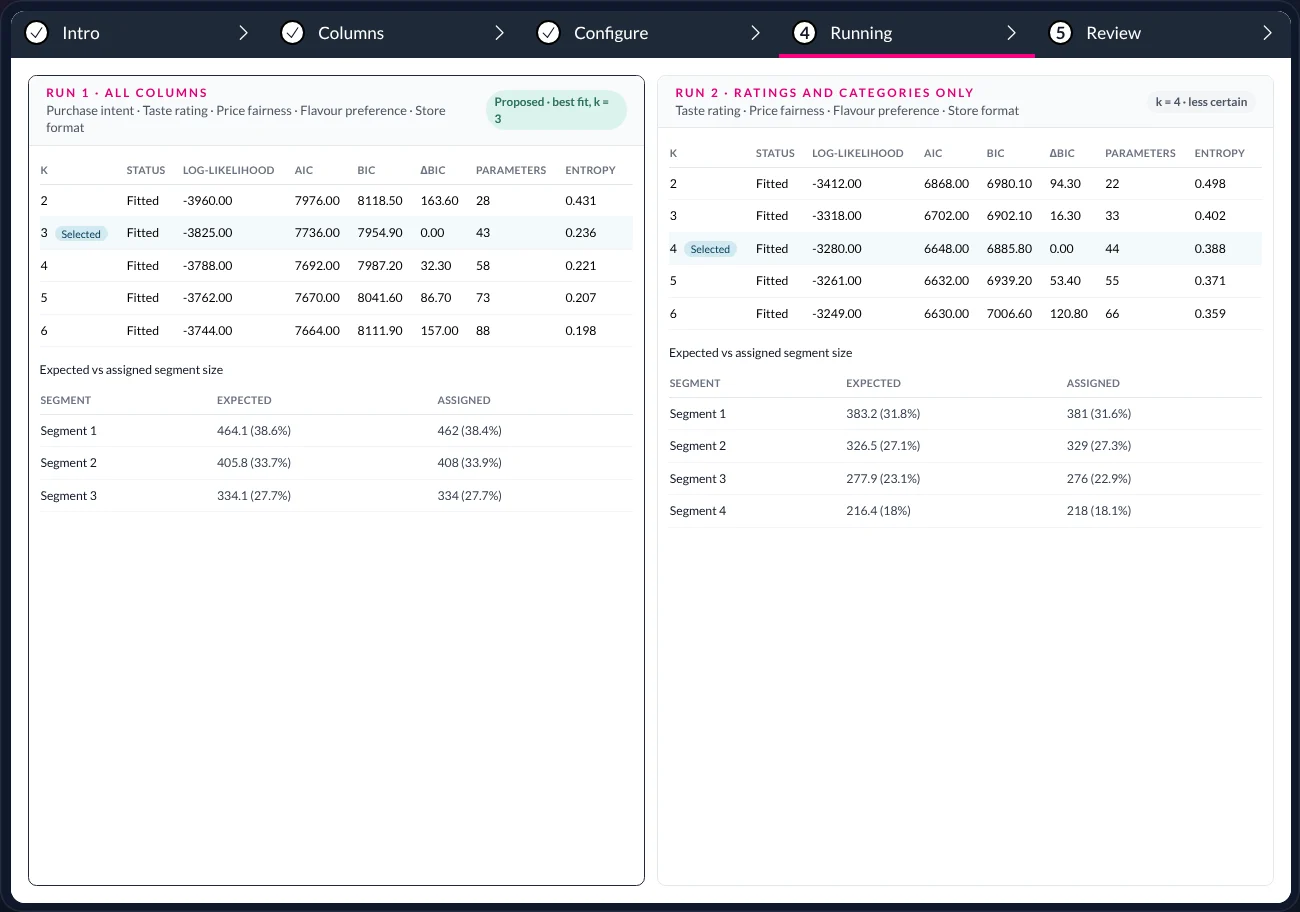
Task: Click the entropy value 0.236
Action: coord(581,233)
